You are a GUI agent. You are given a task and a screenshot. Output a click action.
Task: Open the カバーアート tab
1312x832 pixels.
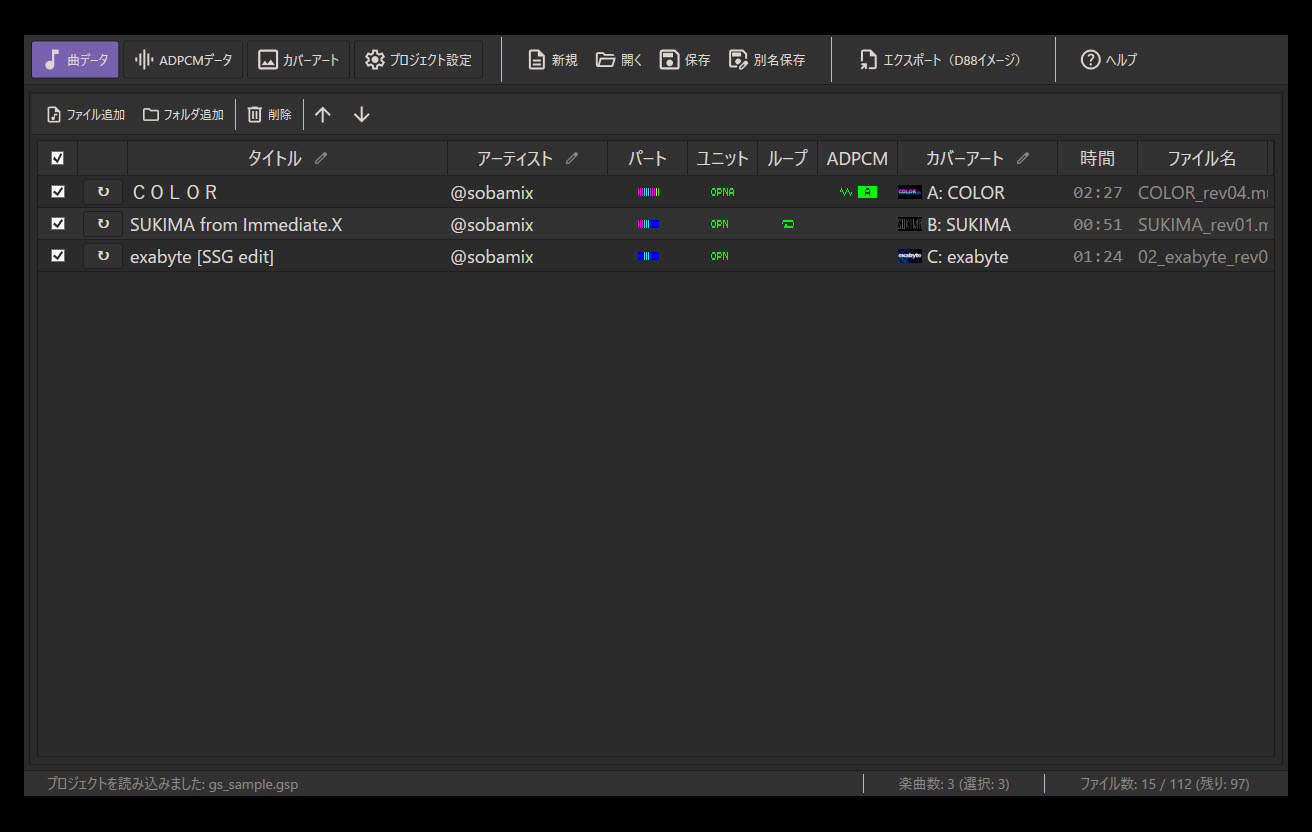[299, 60]
